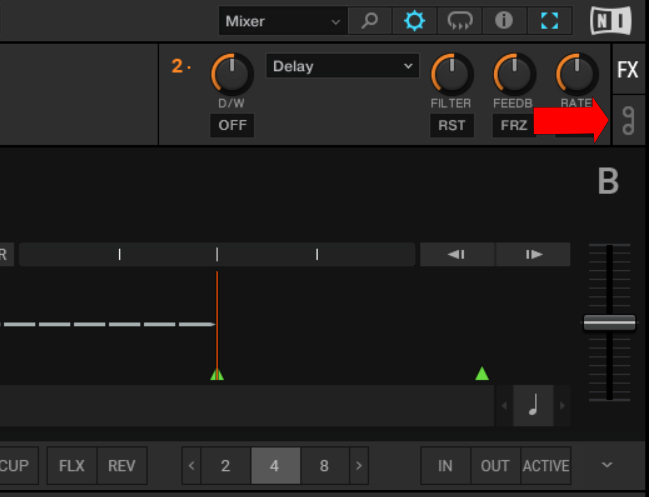Click the recorder loop icon below FX
The width and height of the screenshot is (649, 497).
pos(627,123)
